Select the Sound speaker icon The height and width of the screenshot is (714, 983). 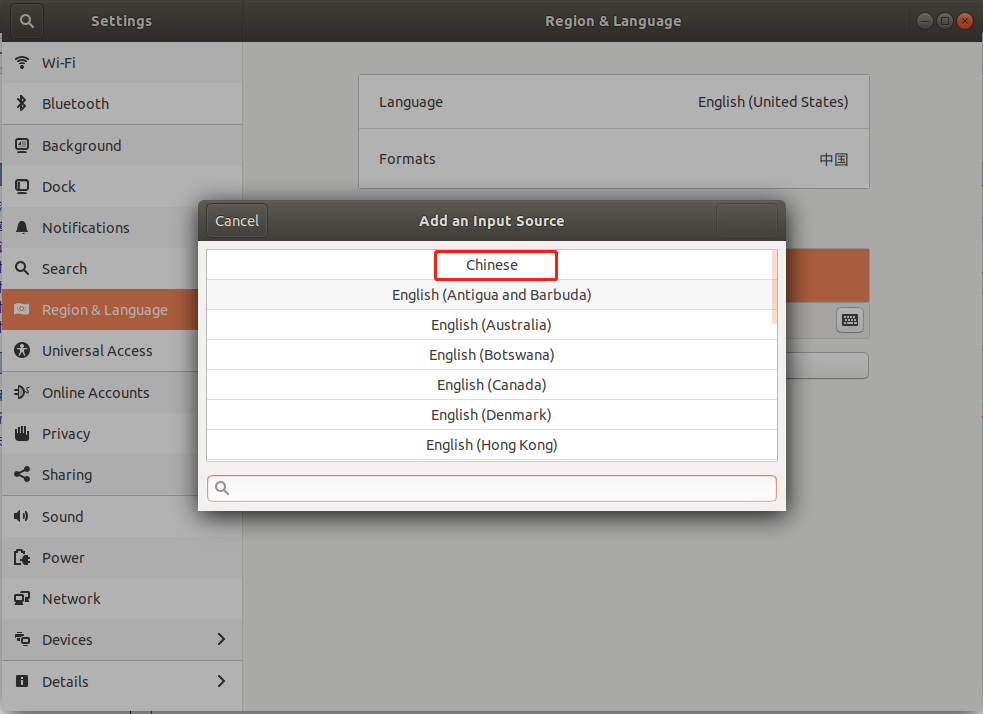21,516
